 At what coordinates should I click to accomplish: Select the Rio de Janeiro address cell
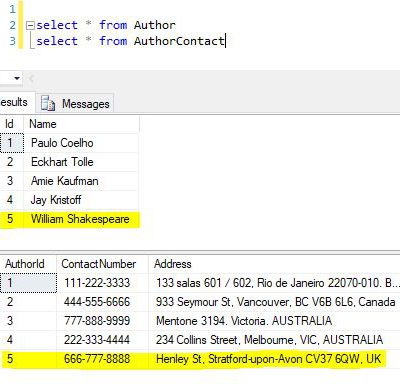coord(274,283)
